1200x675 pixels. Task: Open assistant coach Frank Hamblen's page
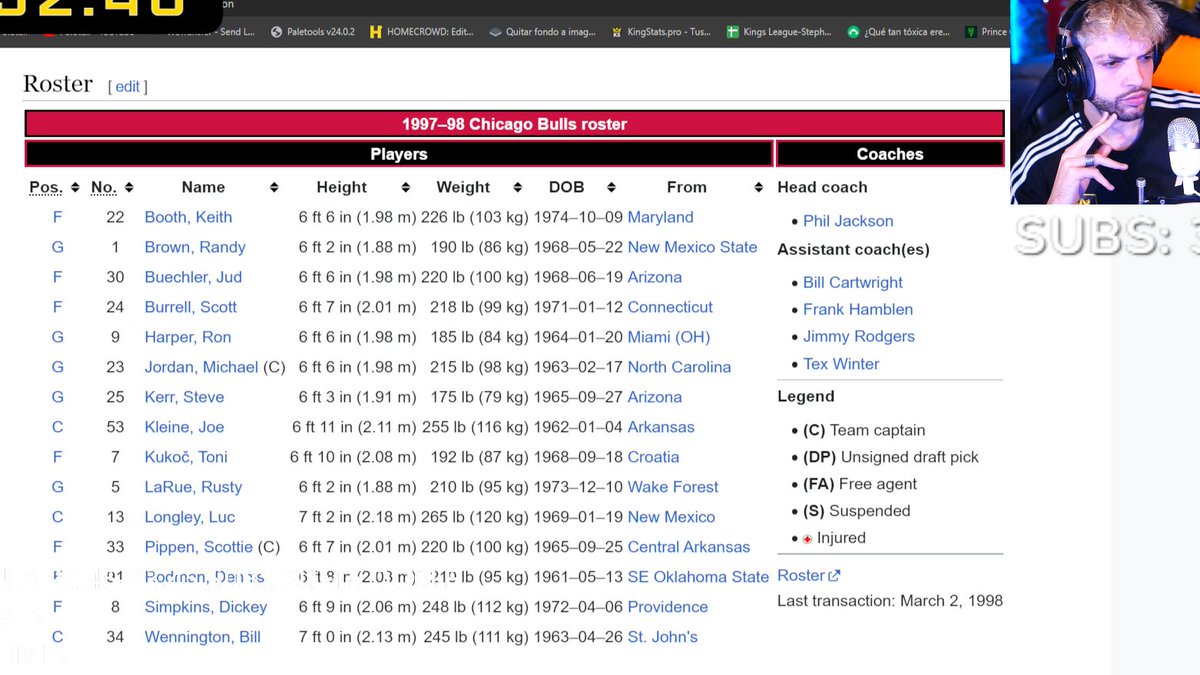coord(858,310)
